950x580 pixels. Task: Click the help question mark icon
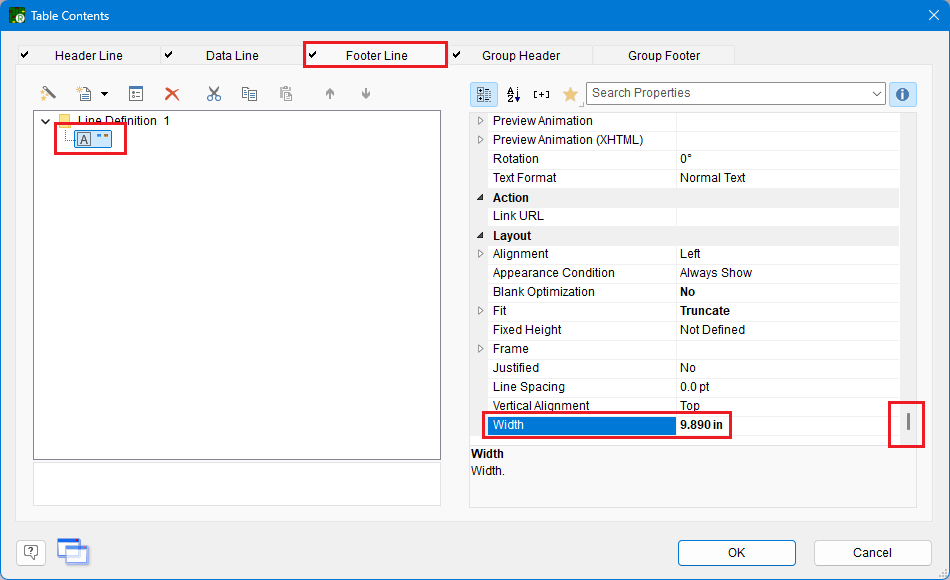tap(31, 552)
